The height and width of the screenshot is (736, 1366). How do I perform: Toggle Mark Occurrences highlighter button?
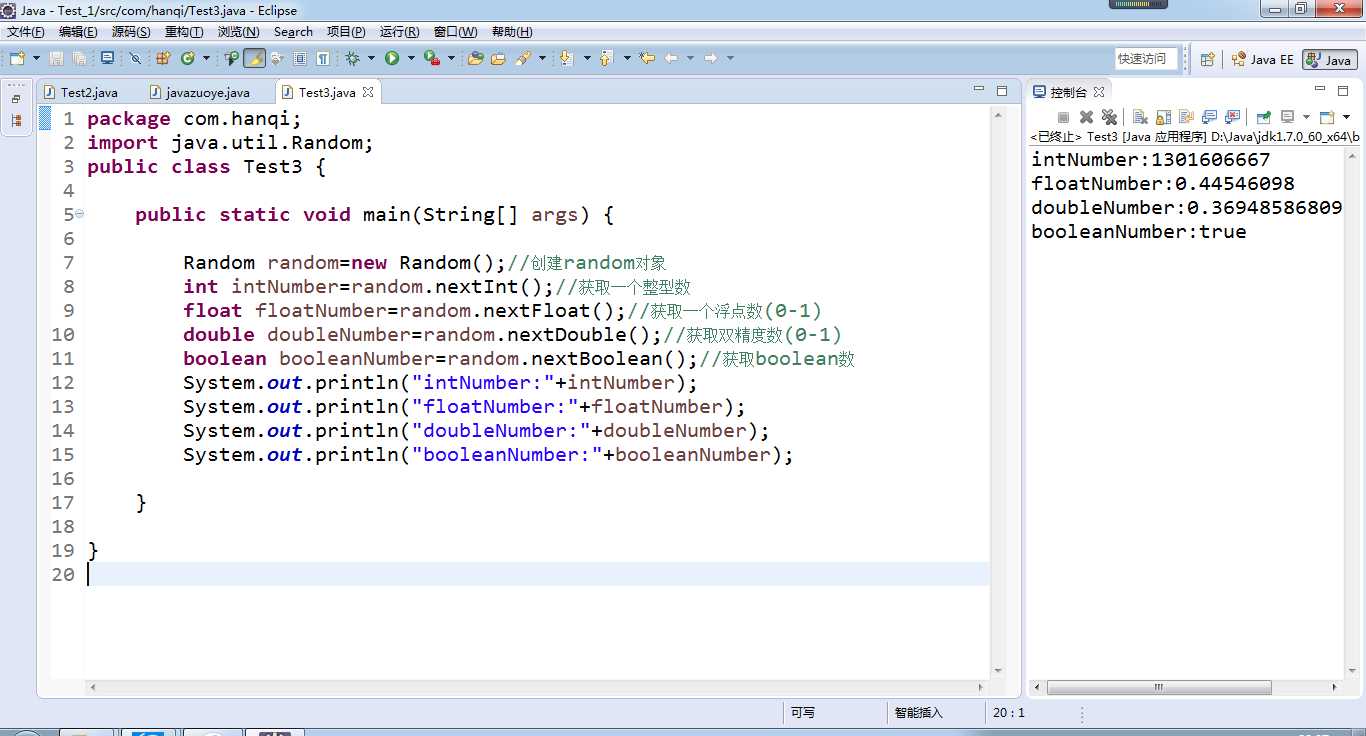pyautogui.click(x=255, y=58)
